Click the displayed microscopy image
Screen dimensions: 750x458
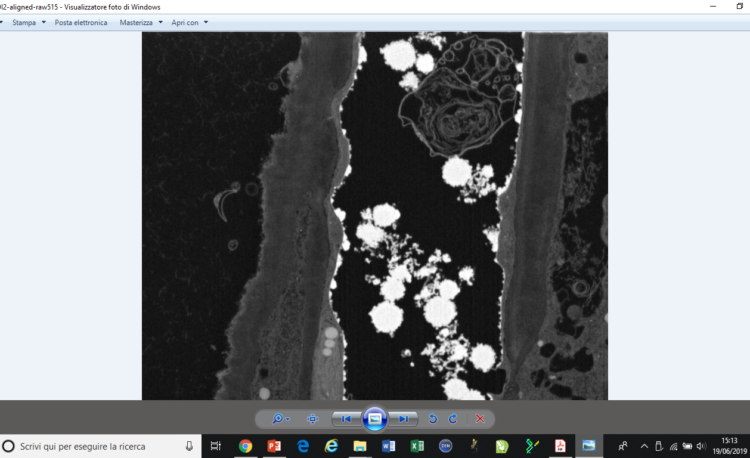(x=374, y=215)
